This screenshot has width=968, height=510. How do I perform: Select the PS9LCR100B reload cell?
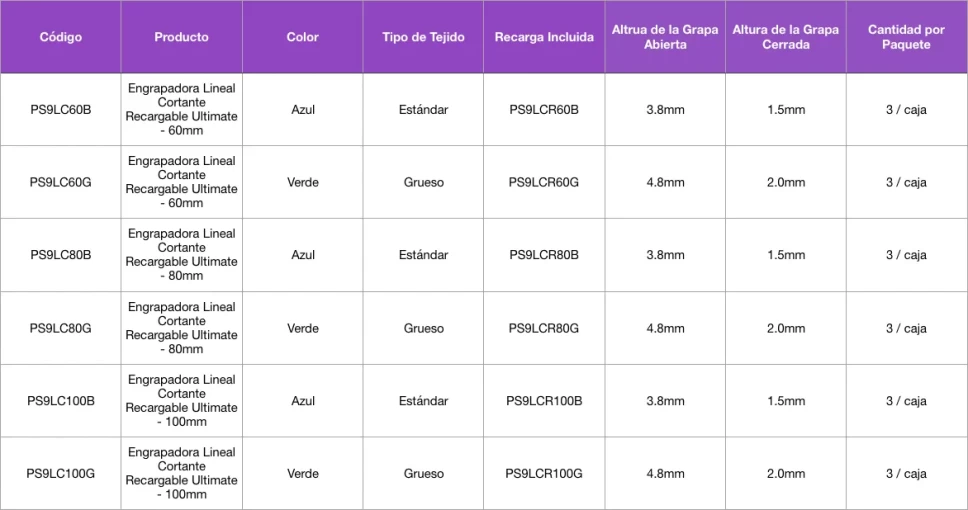pyautogui.click(x=544, y=401)
